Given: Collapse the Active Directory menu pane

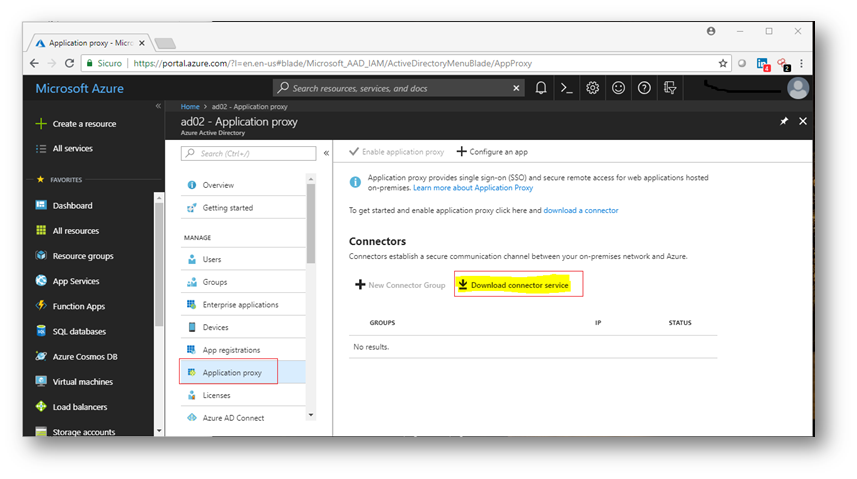Looking at the screenshot, I should click(x=326, y=153).
